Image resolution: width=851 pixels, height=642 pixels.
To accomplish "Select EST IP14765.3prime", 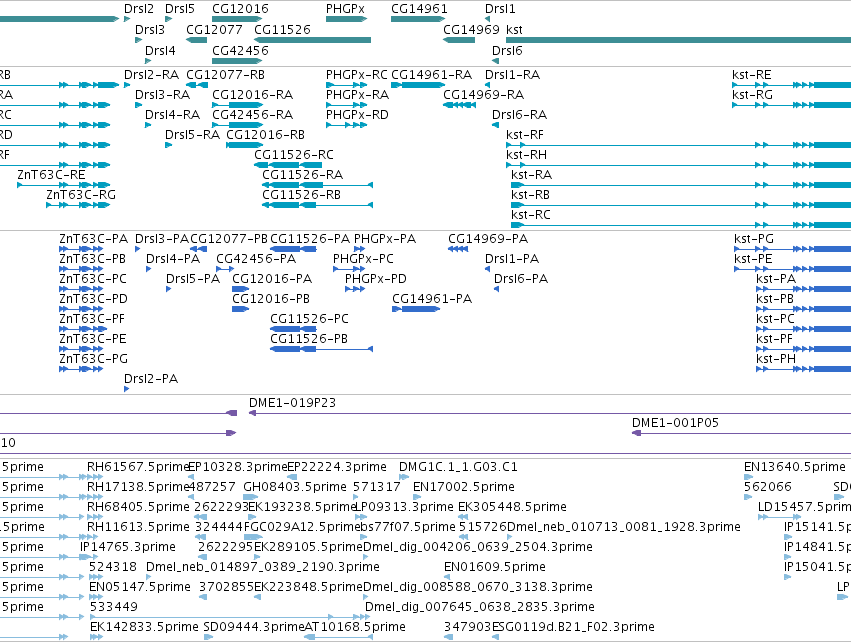I will [128, 547].
